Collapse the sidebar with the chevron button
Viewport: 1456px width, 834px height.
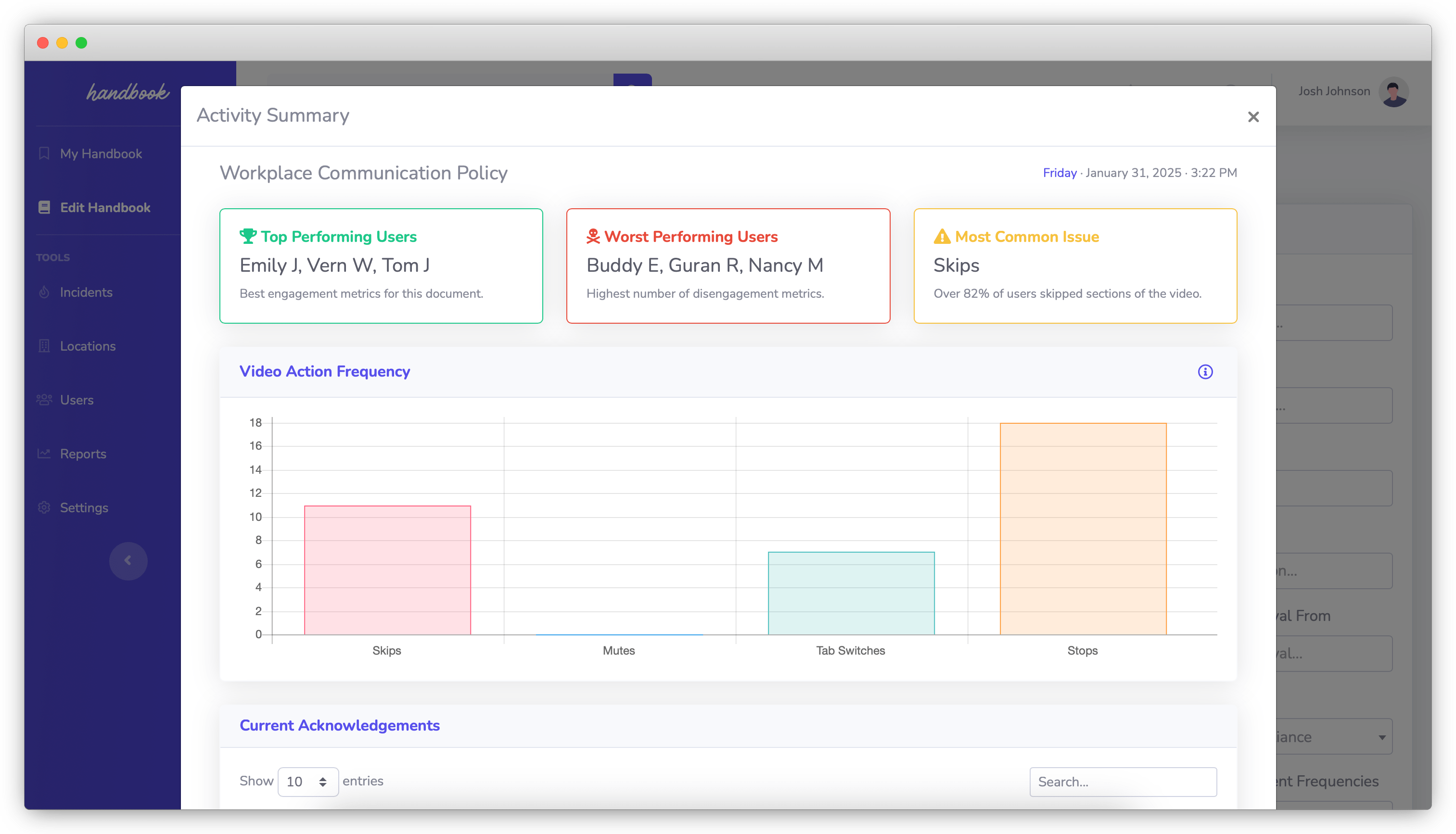[x=128, y=561]
